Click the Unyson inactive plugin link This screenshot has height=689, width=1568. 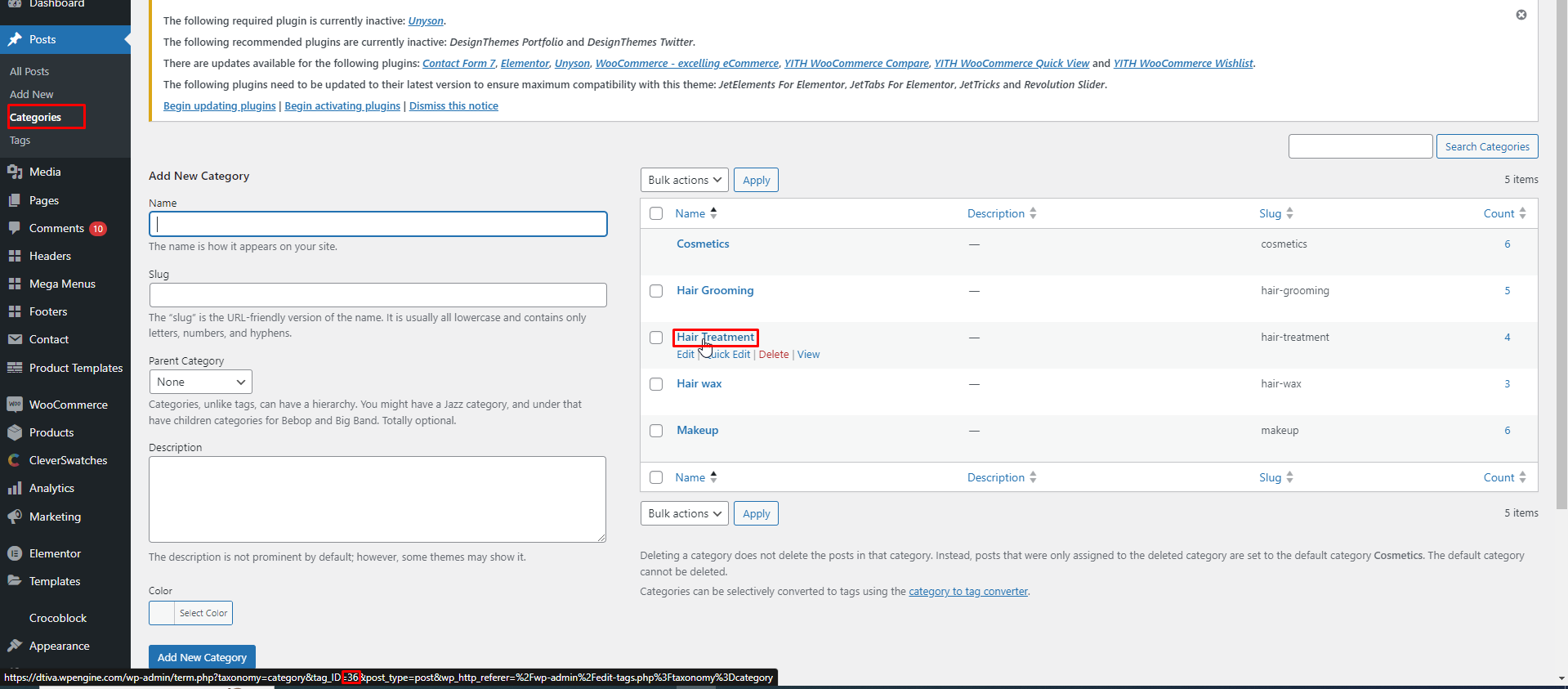click(426, 20)
